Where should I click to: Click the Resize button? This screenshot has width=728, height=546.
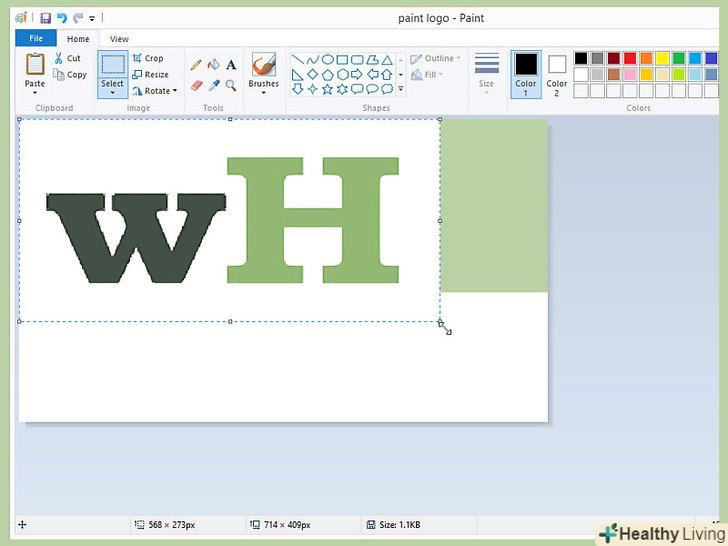click(151, 74)
